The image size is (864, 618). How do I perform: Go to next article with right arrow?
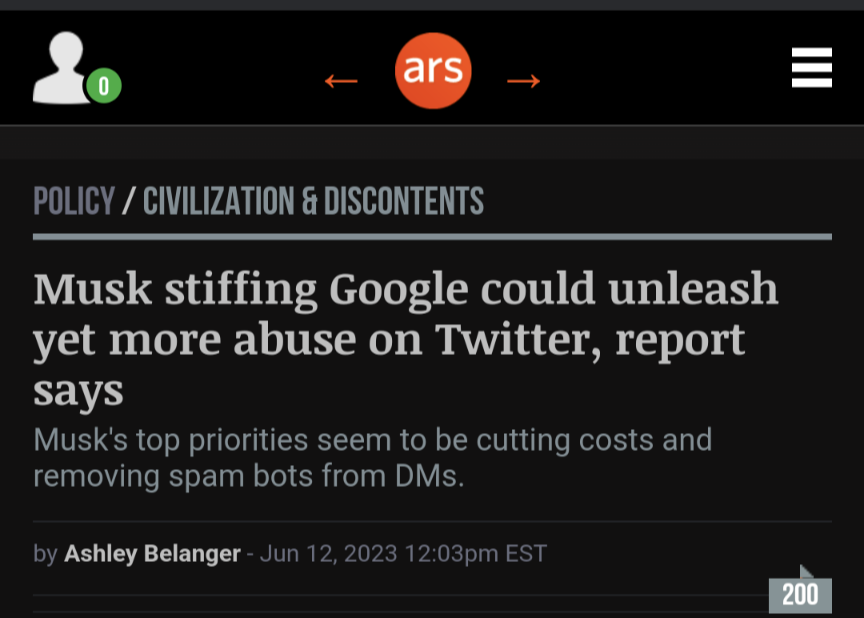point(523,80)
